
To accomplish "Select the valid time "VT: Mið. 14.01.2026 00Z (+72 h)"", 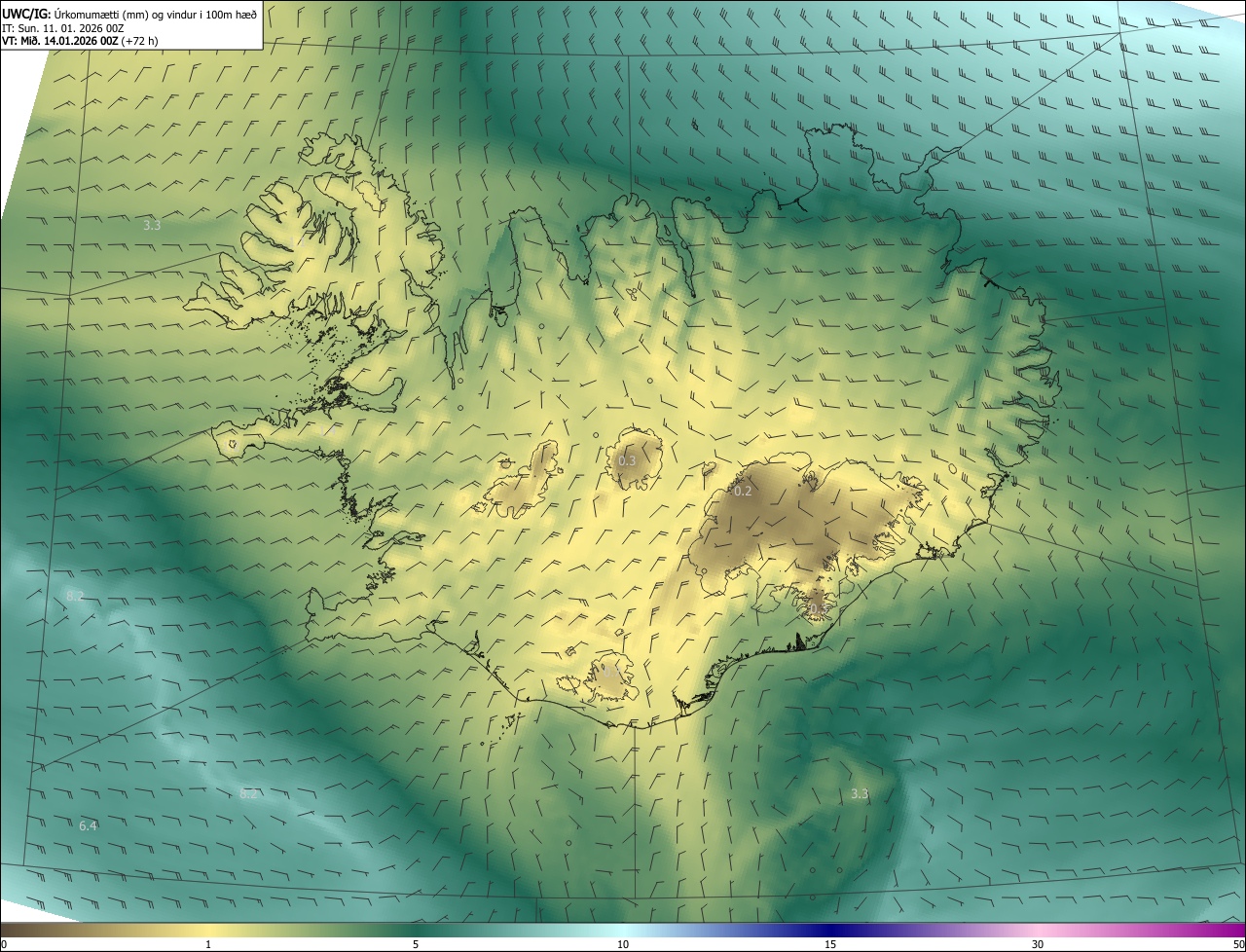I will coord(80,41).
